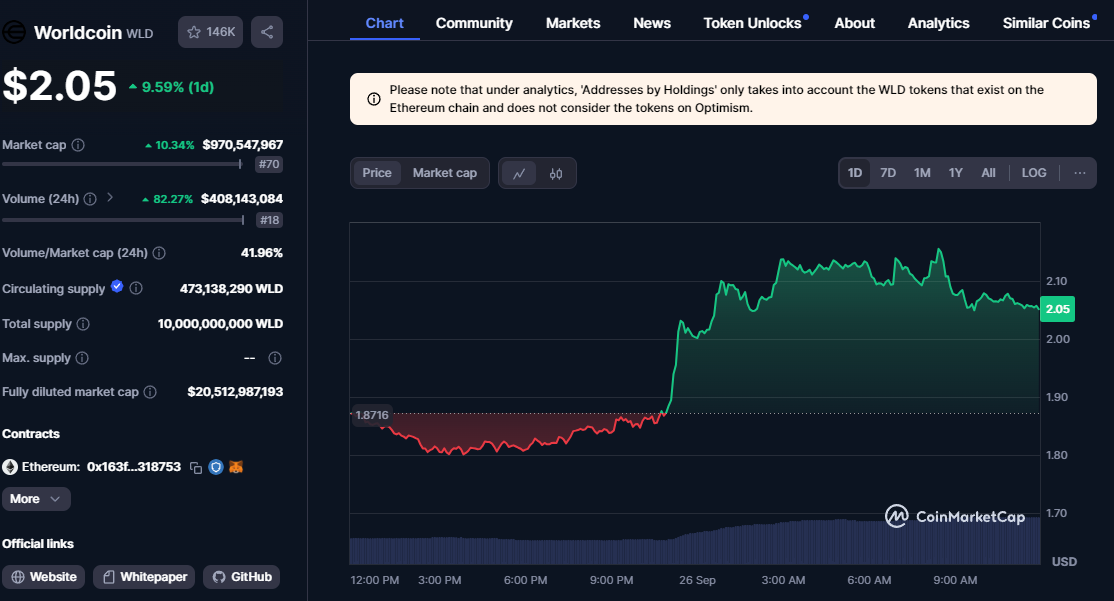Screen dimensions: 1114x601
Task: Switch chart to Market cap mode
Action: tap(445, 173)
